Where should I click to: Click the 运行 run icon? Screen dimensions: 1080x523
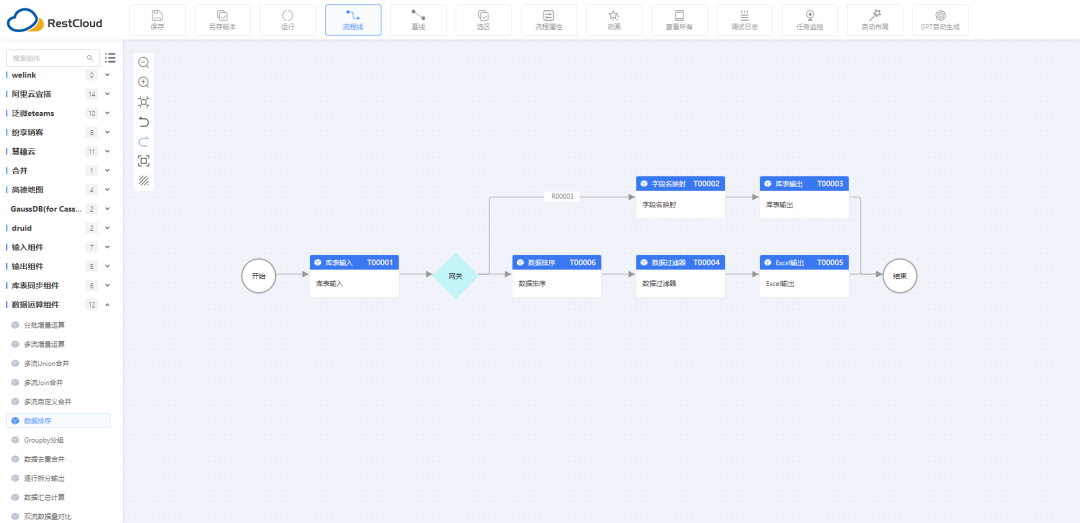[287, 19]
